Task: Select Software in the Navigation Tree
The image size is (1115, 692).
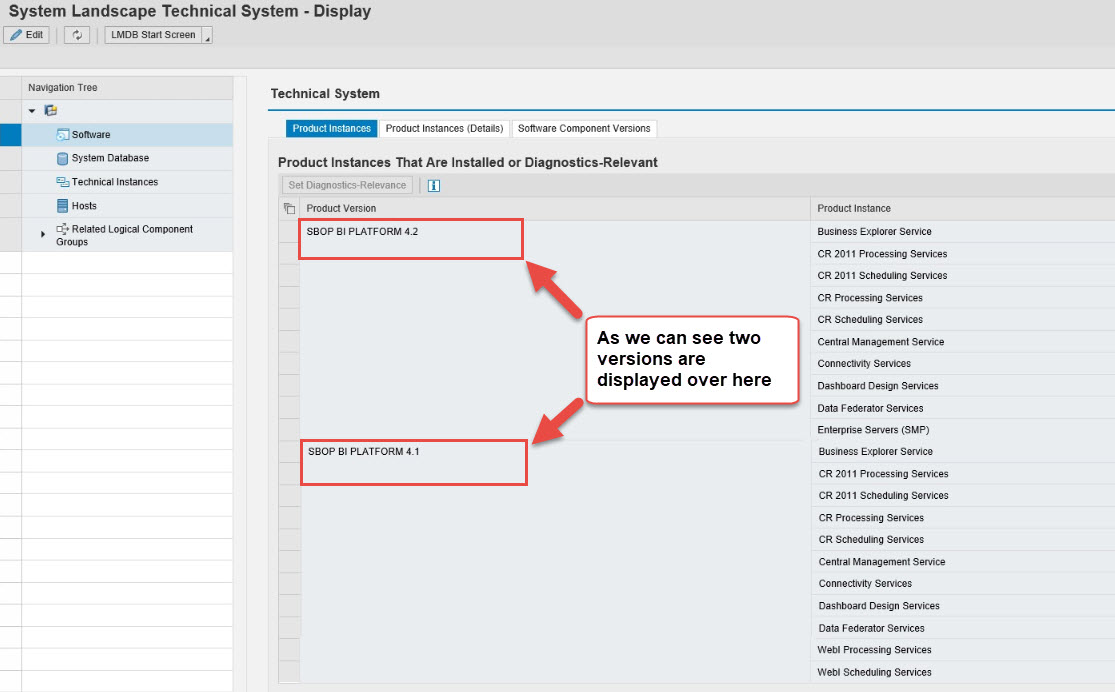Action: click(x=91, y=134)
